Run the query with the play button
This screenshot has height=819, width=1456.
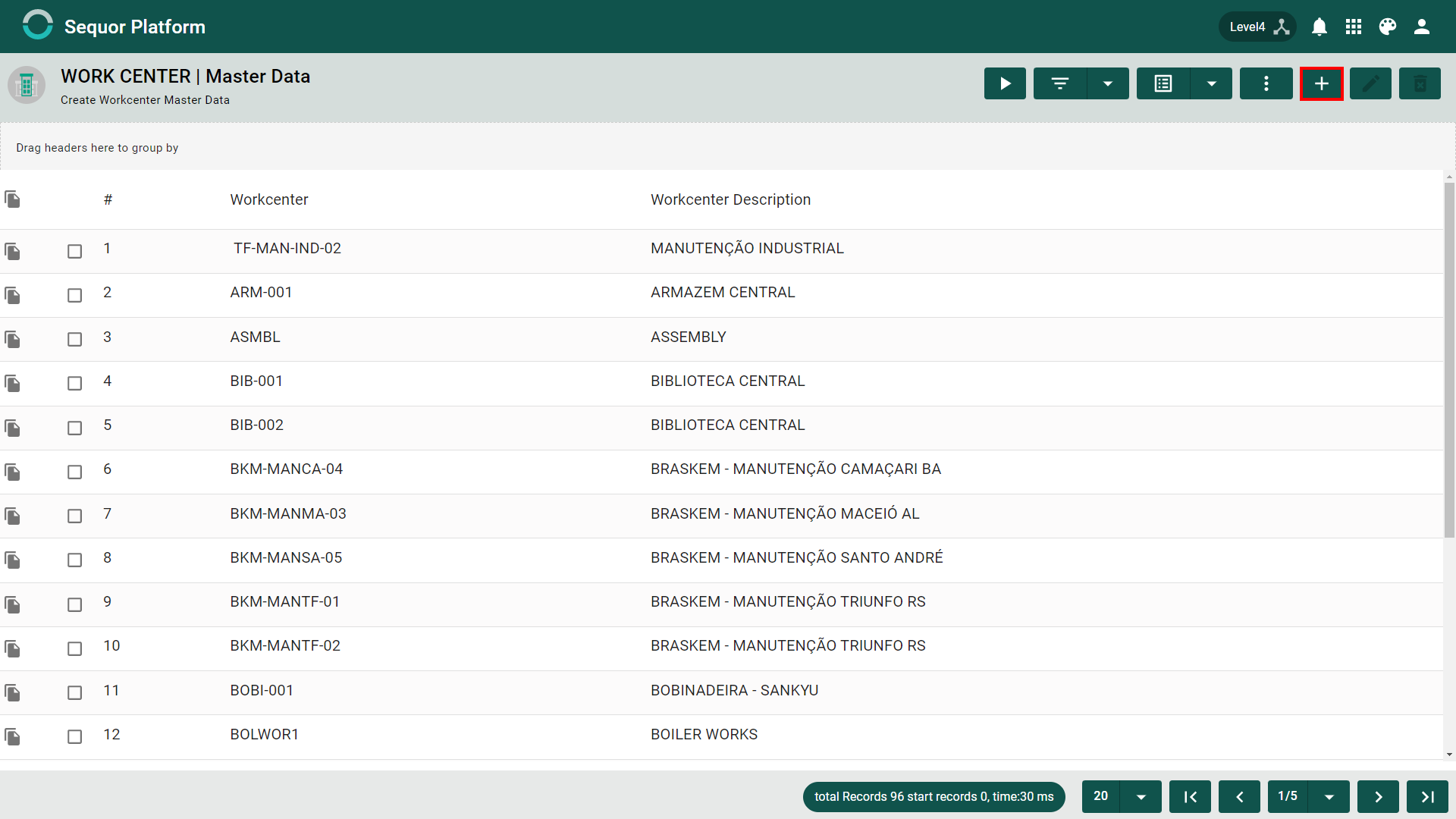click(1005, 83)
